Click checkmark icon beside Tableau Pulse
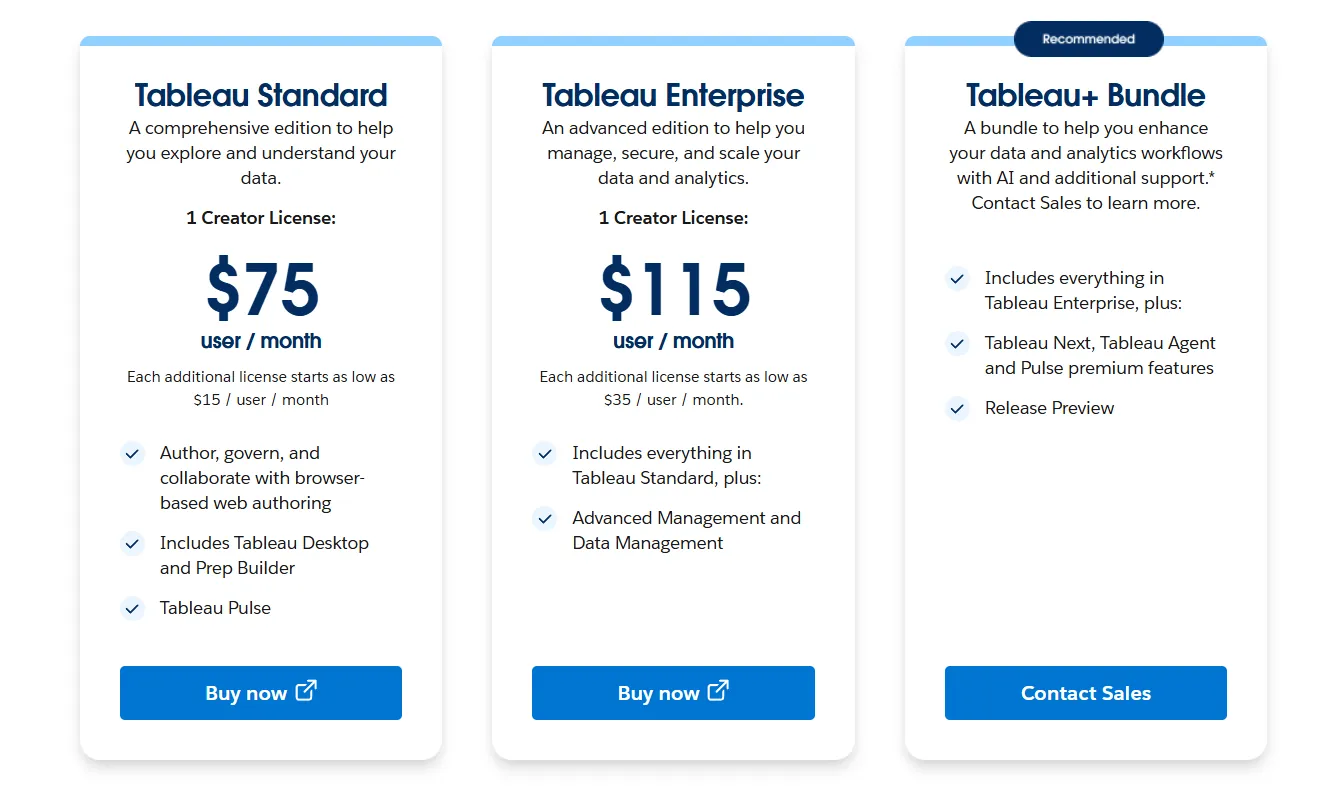Screen dimensions: 1318x793 [132, 608]
